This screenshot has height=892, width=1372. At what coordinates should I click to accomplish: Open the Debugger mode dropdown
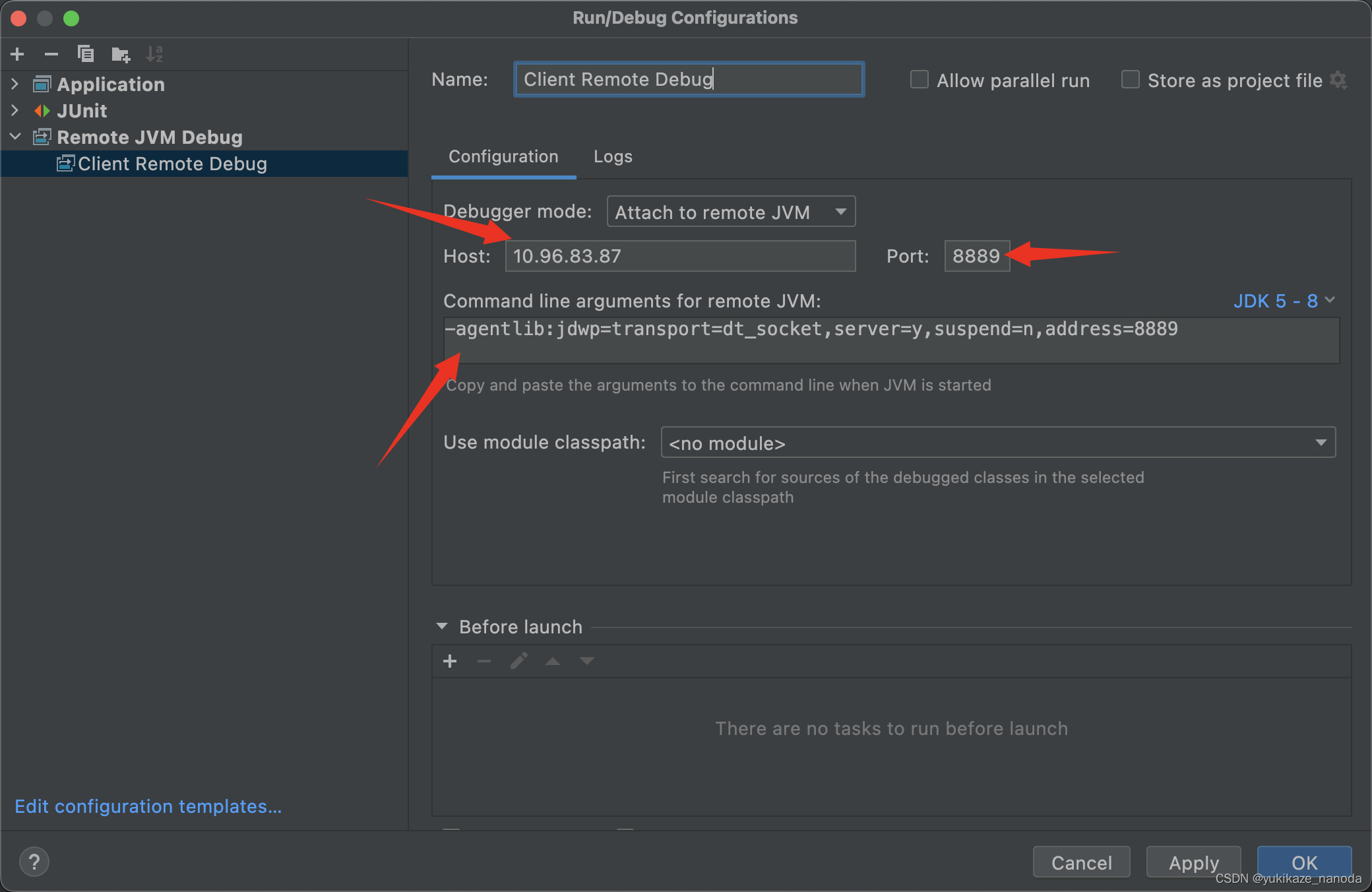tap(730, 212)
